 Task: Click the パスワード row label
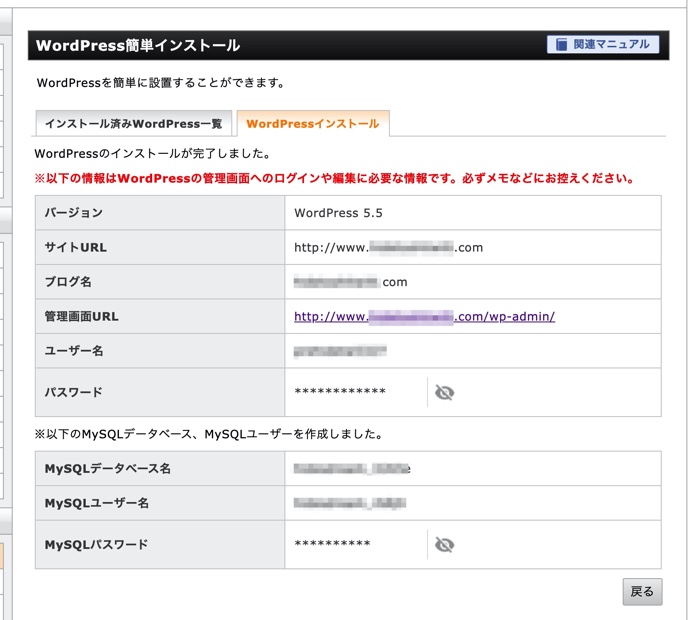click(x=73, y=393)
